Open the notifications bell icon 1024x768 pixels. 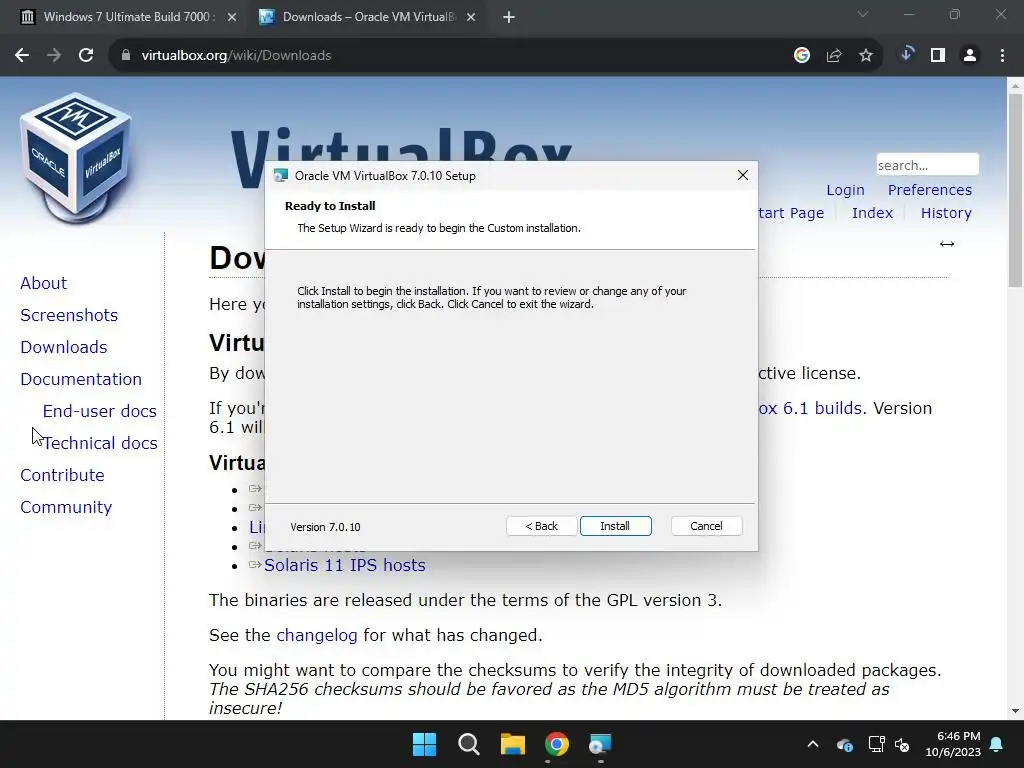pyautogui.click(x=997, y=744)
